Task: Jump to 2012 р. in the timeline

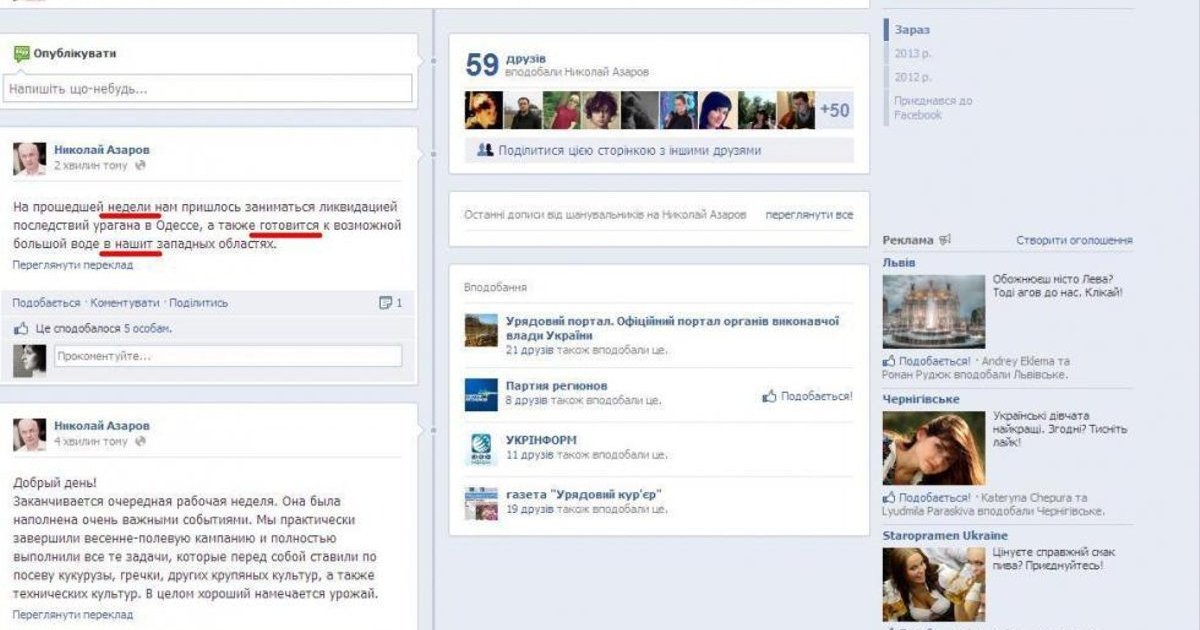Action: pyautogui.click(x=913, y=77)
